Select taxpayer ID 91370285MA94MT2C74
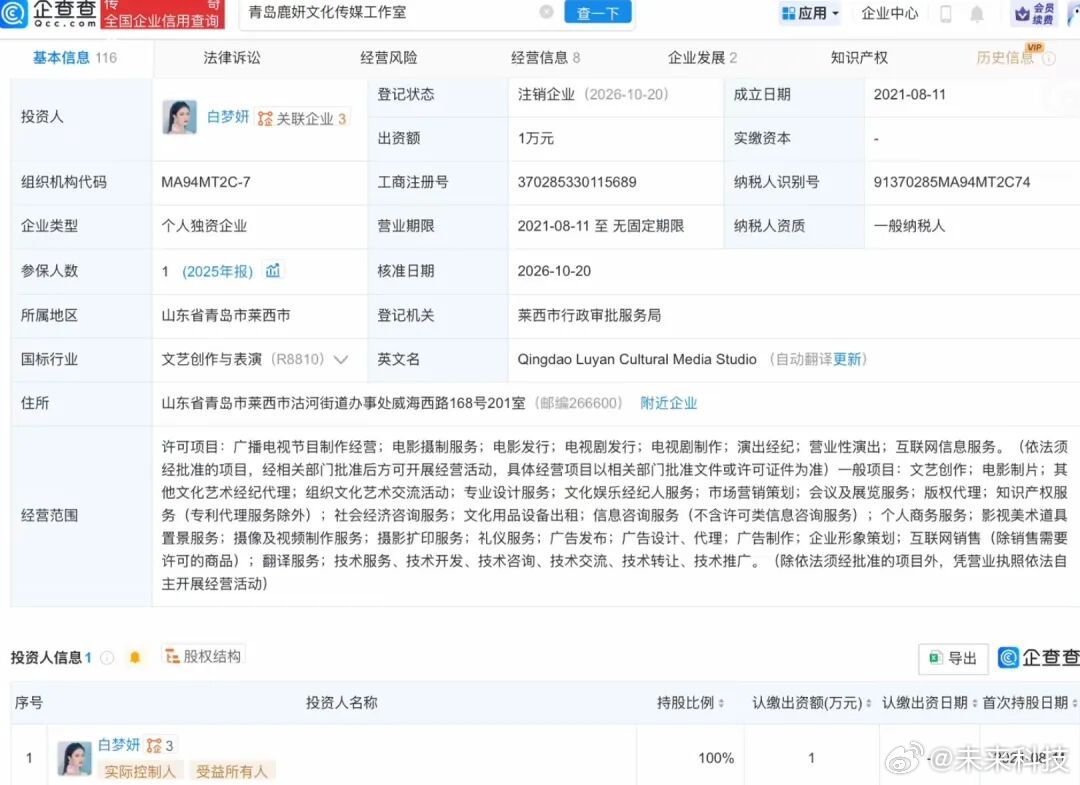Screen dimensions: 1080x785 (951, 182)
